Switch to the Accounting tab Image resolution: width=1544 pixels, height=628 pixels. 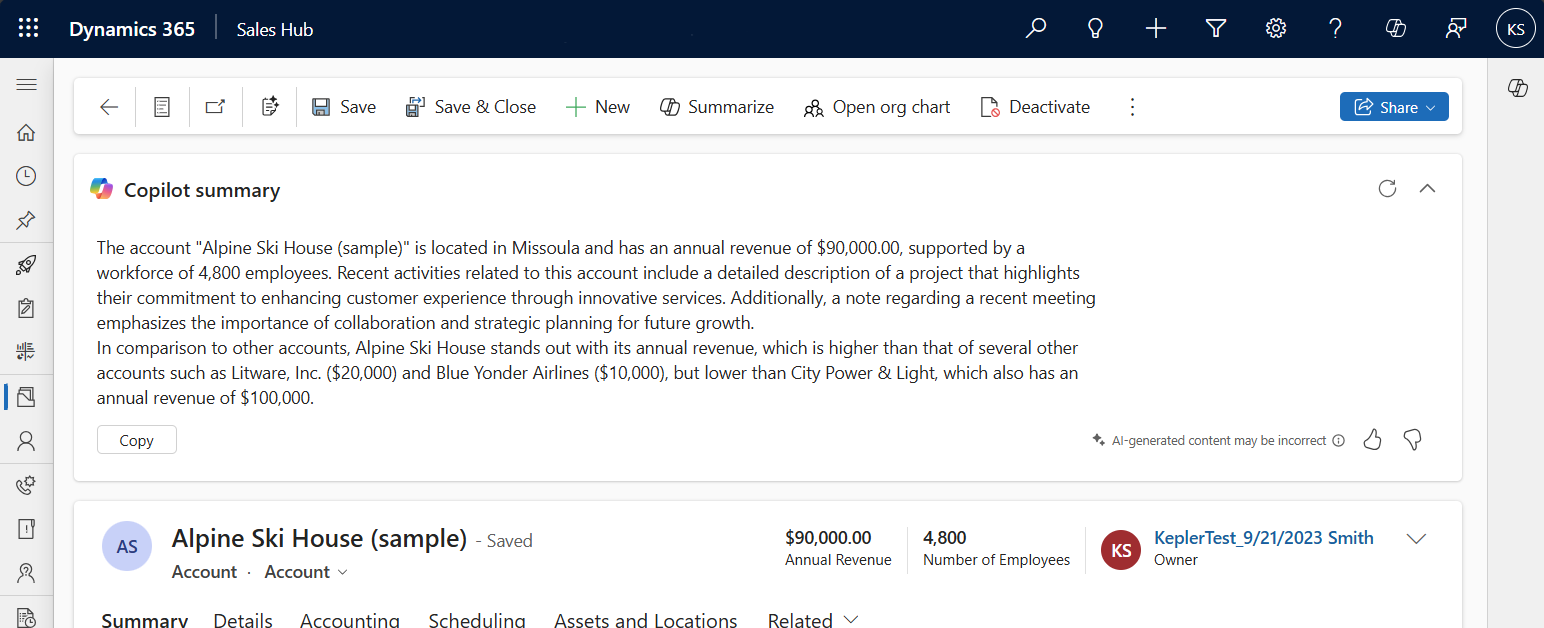point(350,620)
